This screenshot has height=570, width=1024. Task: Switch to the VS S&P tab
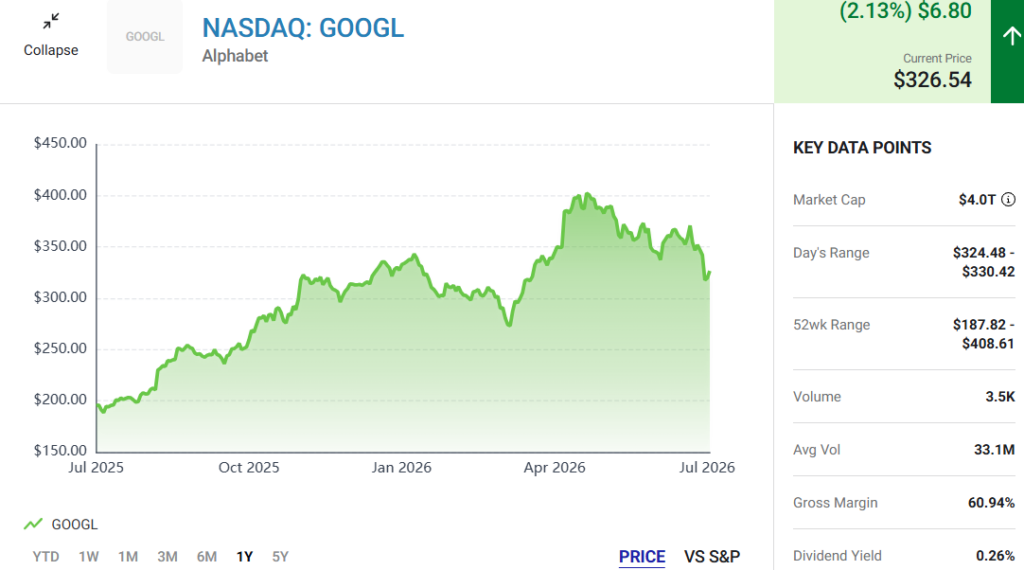[x=712, y=557]
